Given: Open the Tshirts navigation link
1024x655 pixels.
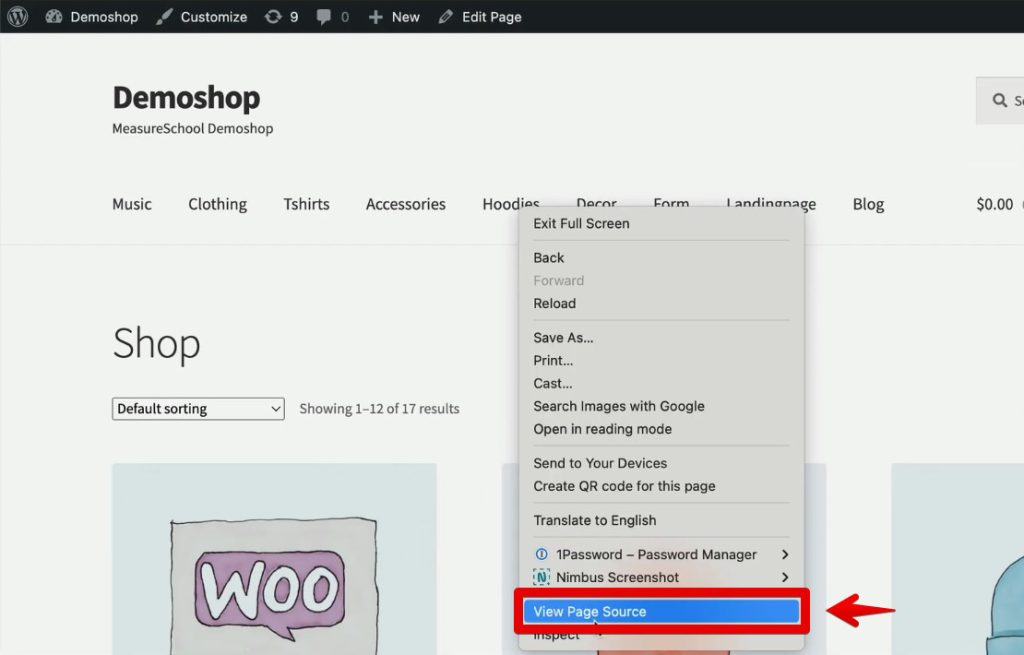Looking at the screenshot, I should 306,204.
